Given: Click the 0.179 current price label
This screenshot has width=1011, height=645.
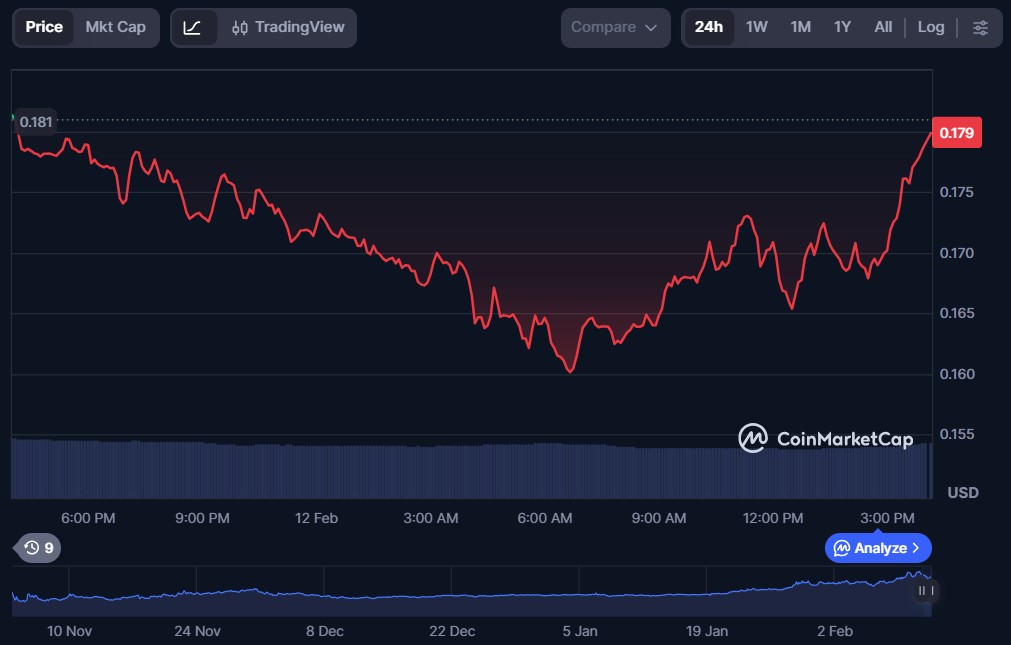Looking at the screenshot, I should (x=956, y=132).
